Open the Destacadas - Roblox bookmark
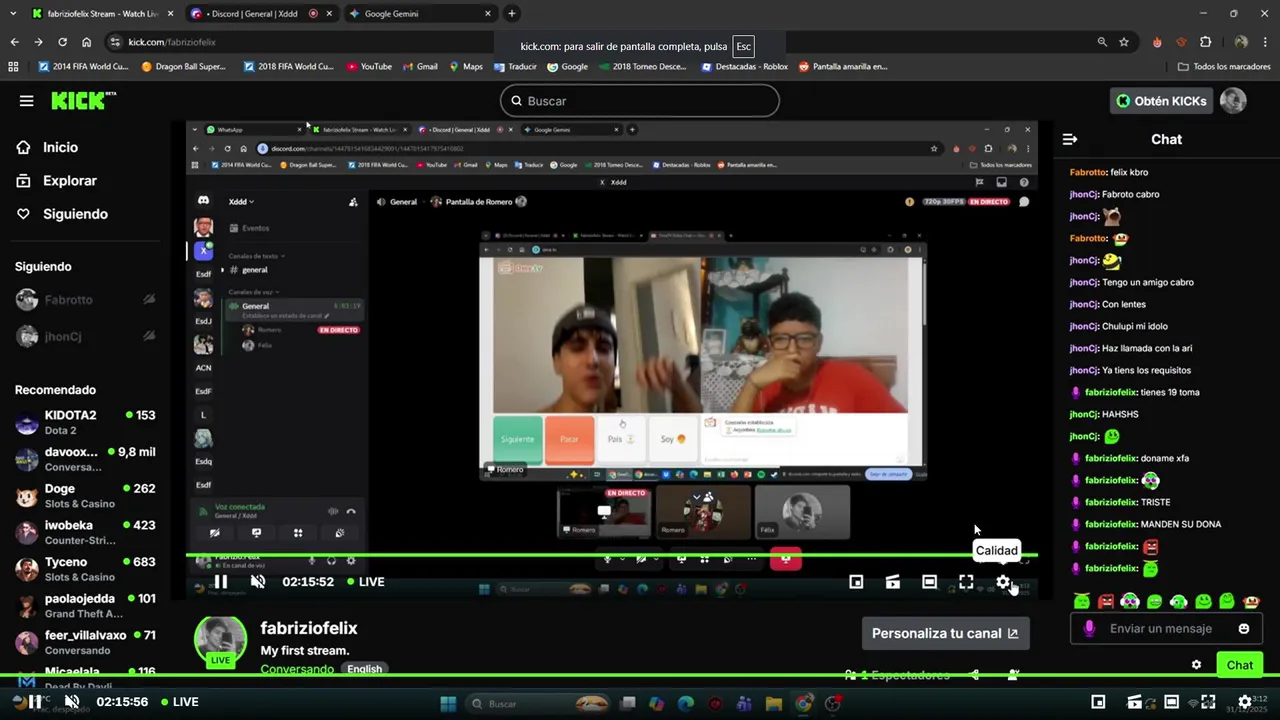 pyautogui.click(x=744, y=67)
